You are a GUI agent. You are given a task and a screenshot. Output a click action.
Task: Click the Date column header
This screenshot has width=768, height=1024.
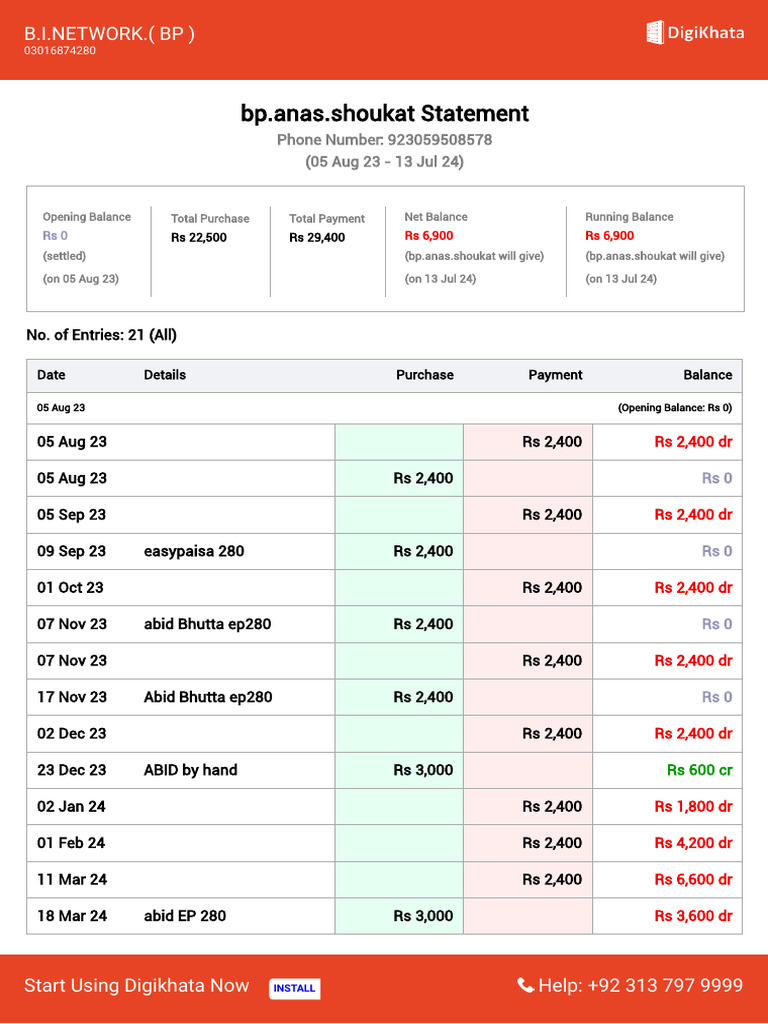51,375
